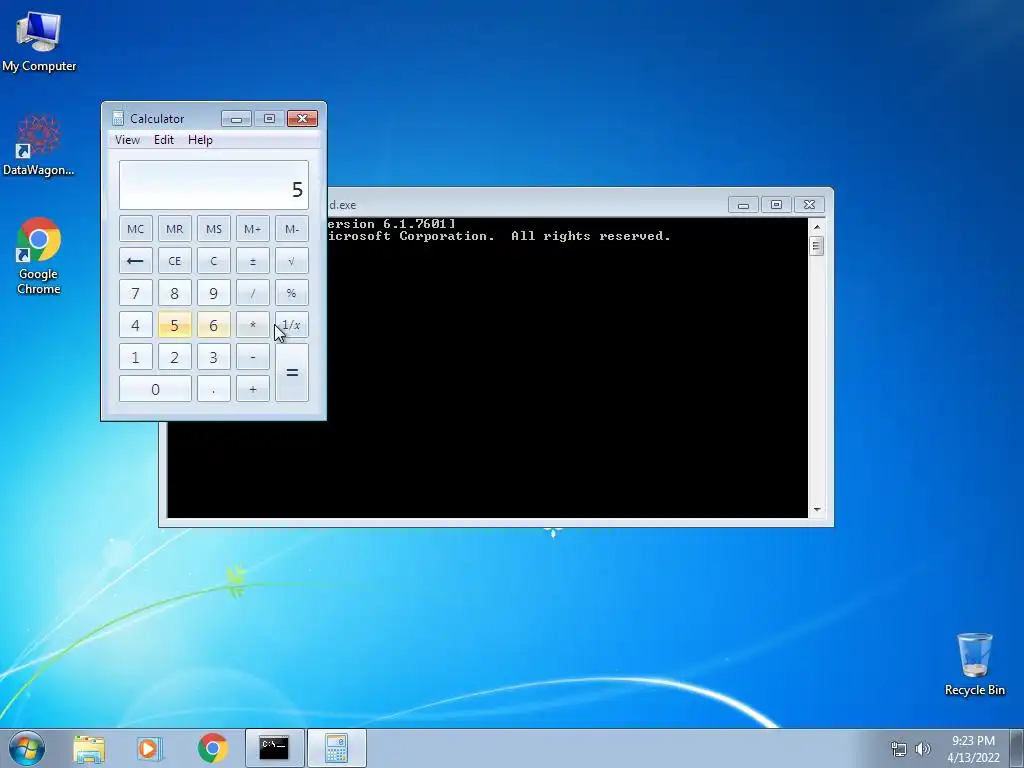The height and width of the screenshot is (768, 1024).
Task: Click the 8 digit key
Action: coord(175,293)
